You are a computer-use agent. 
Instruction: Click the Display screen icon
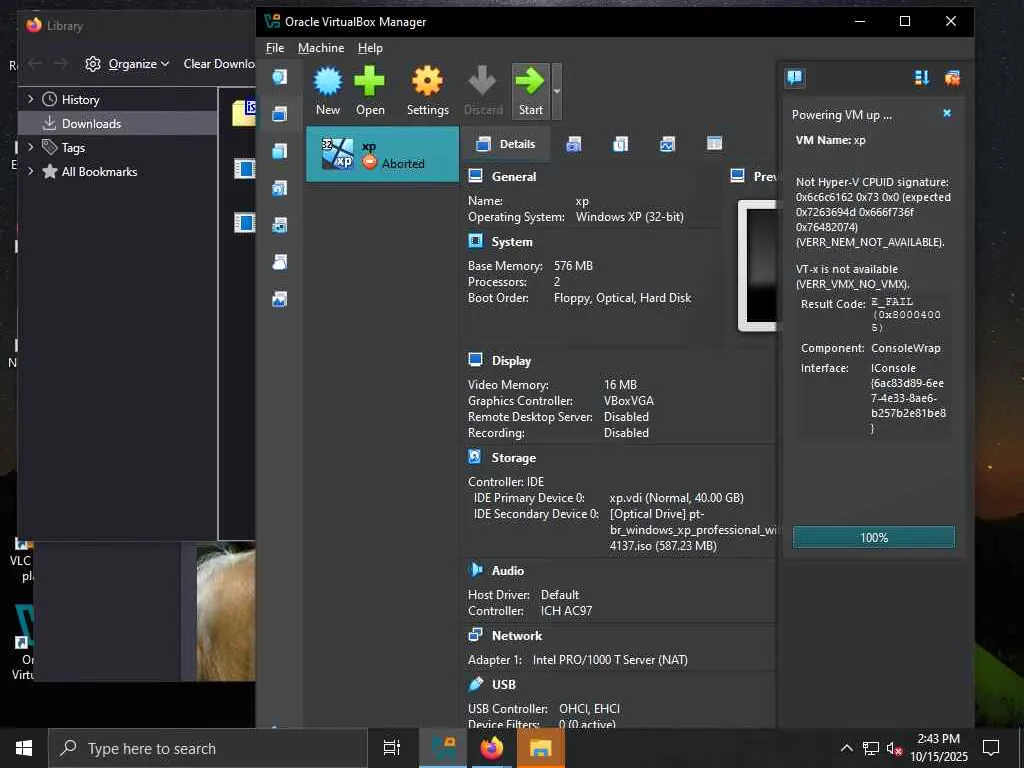(x=475, y=360)
